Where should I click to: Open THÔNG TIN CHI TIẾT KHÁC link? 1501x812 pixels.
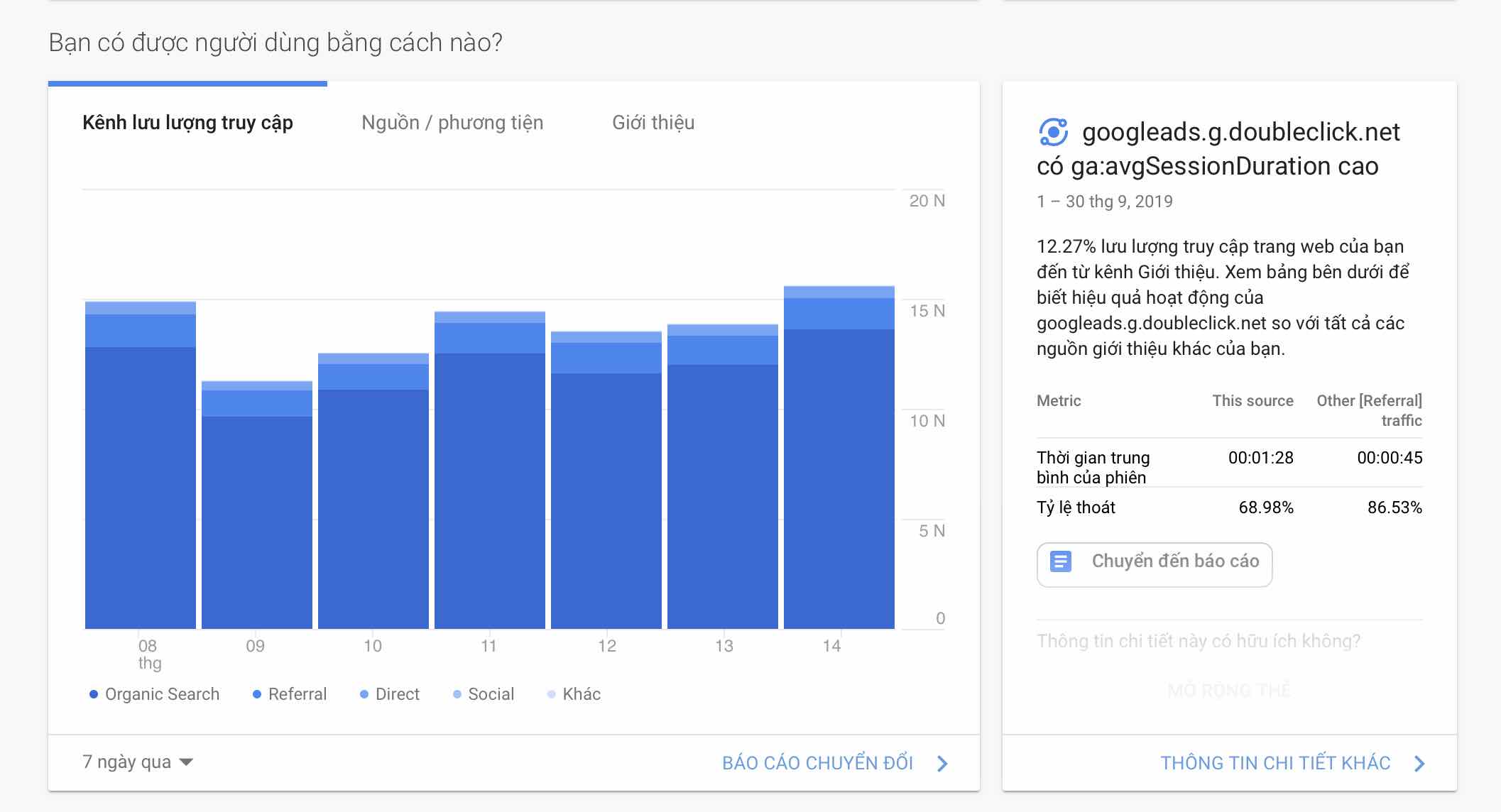click(x=1275, y=763)
